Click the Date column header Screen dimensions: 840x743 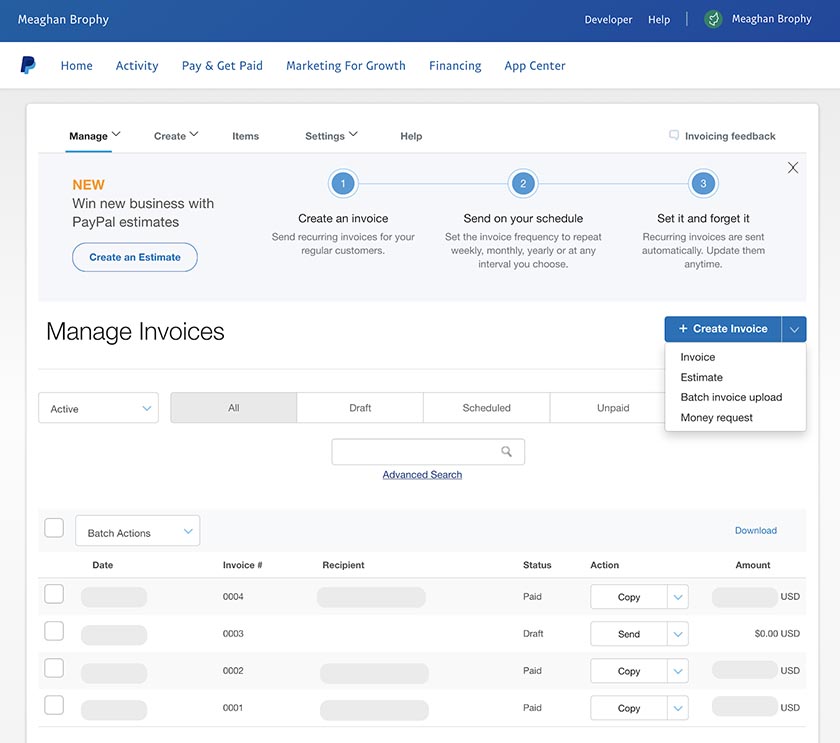click(102, 565)
